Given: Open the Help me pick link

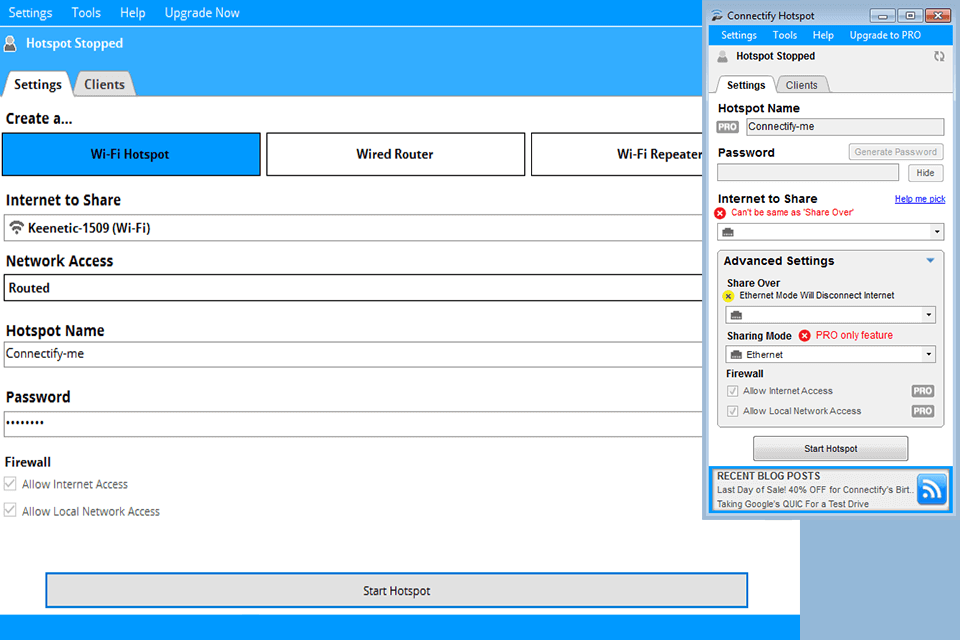Looking at the screenshot, I should pyautogui.click(x=920, y=199).
